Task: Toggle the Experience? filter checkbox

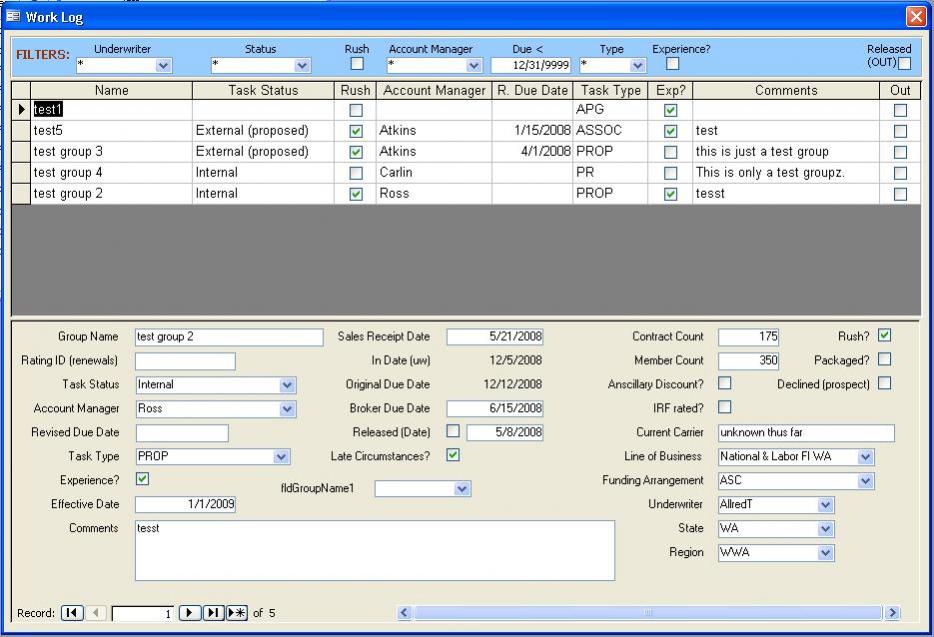Action: [x=673, y=63]
